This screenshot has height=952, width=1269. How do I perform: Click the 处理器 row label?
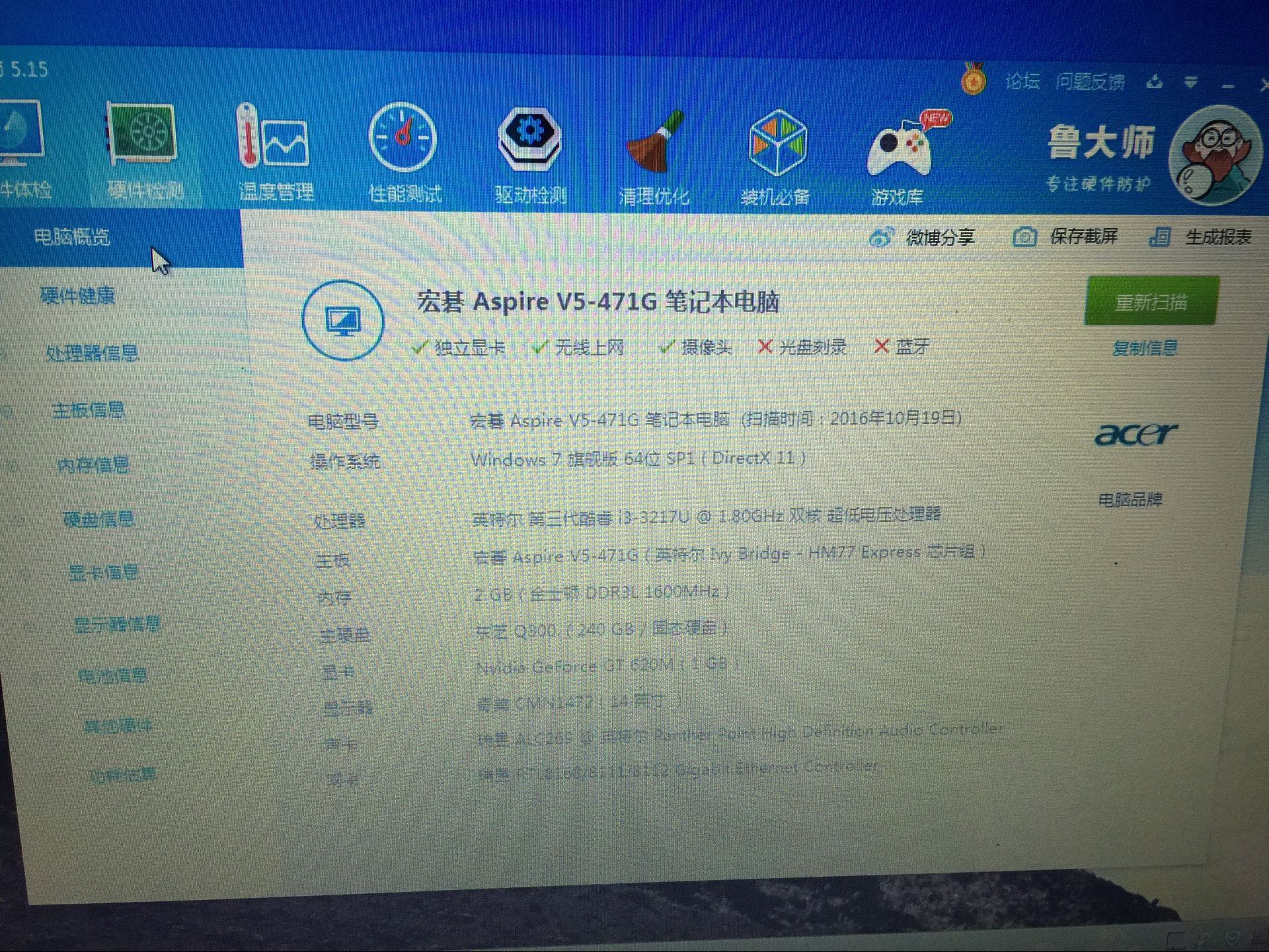pyautogui.click(x=340, y=521)
